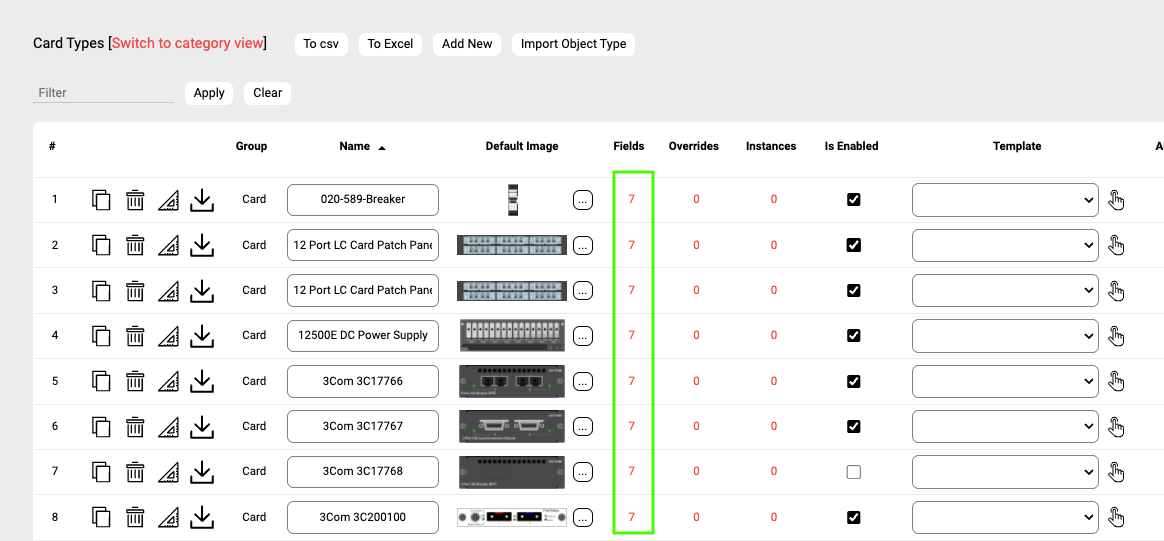Expand the Template dropdown in row 4
This screenshot has height=541, width=1164.
point(1005,336)
